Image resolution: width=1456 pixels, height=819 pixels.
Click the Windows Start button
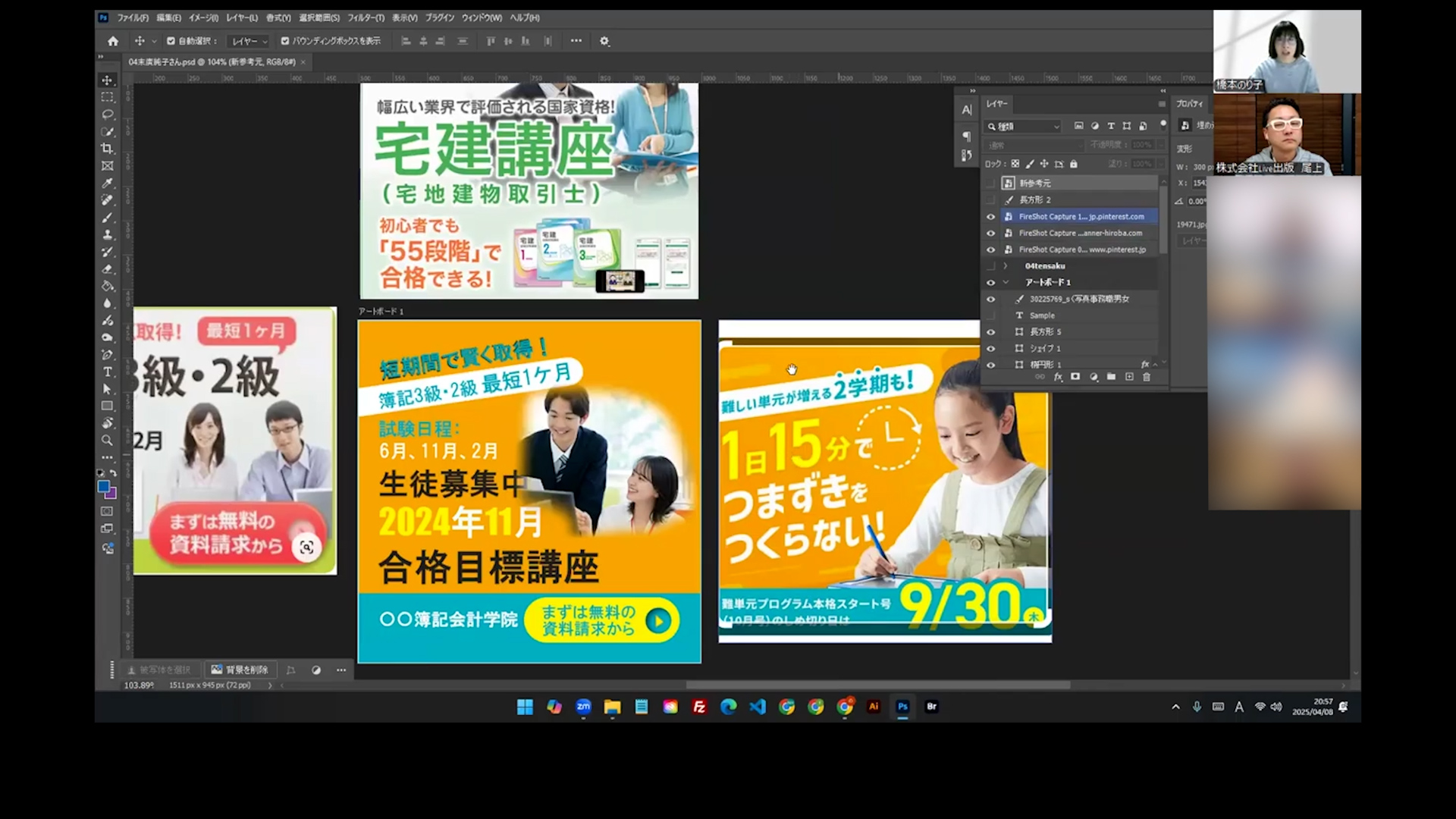[525, 707]
